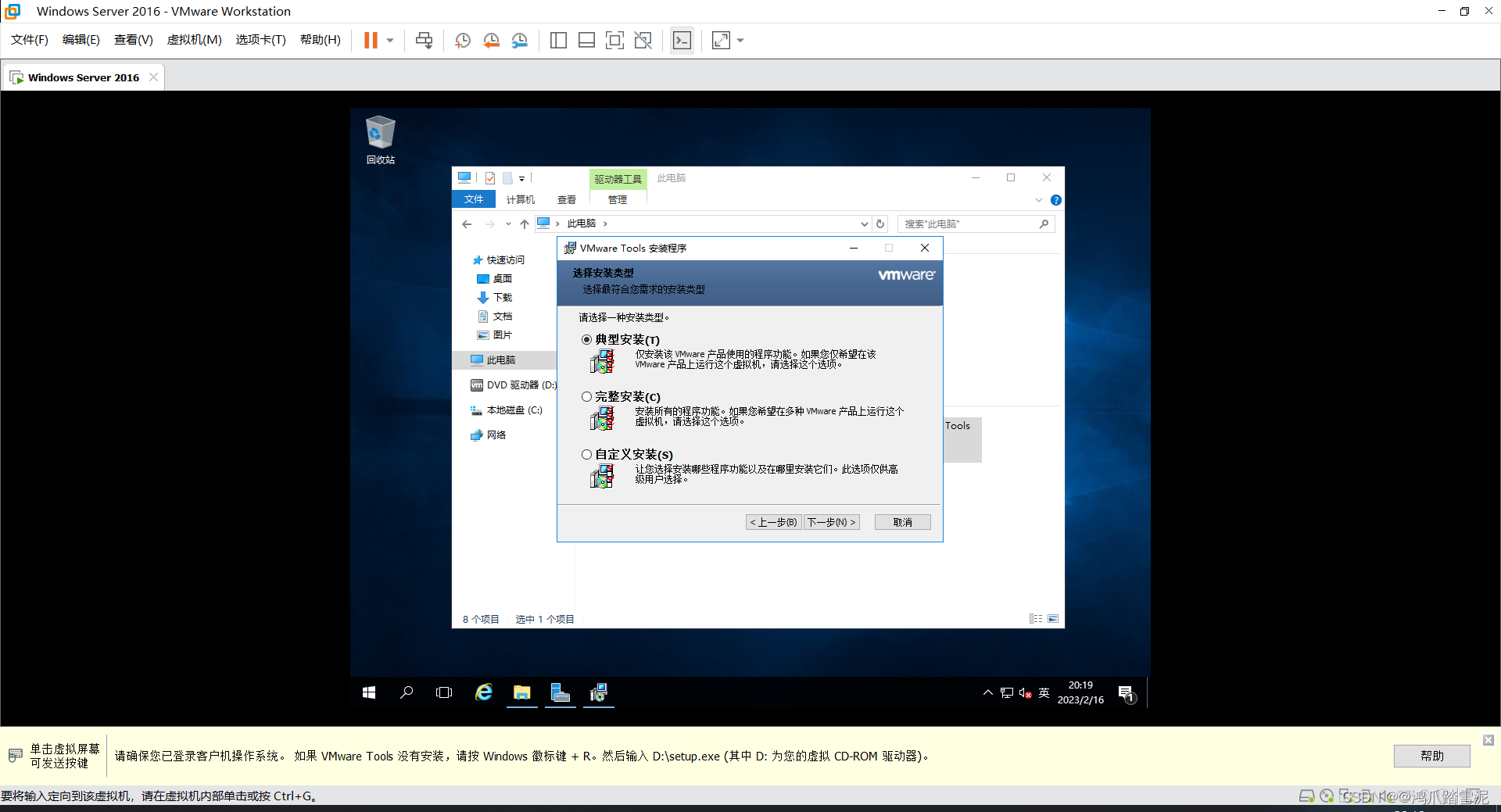Show the console view icon
Image resolution: width=1501 pixels, height=812 pixels.
click(x=682, y=41)
